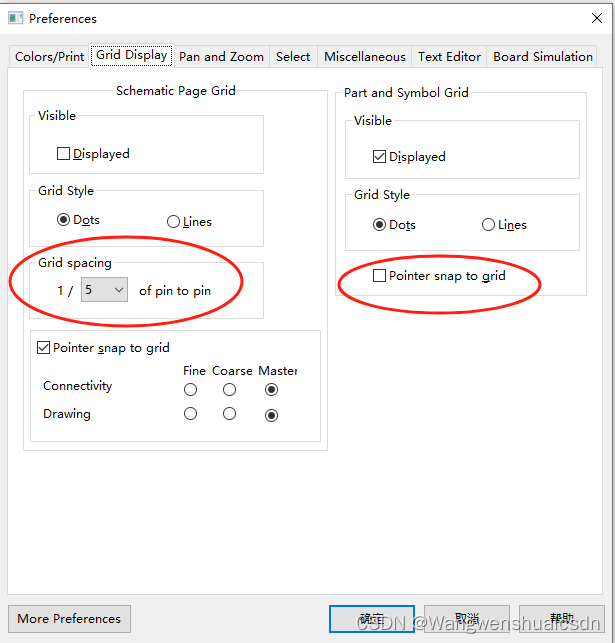615x643 pixels.
Task: Set Connectivity to Coarse
Action: coord(229,390)
